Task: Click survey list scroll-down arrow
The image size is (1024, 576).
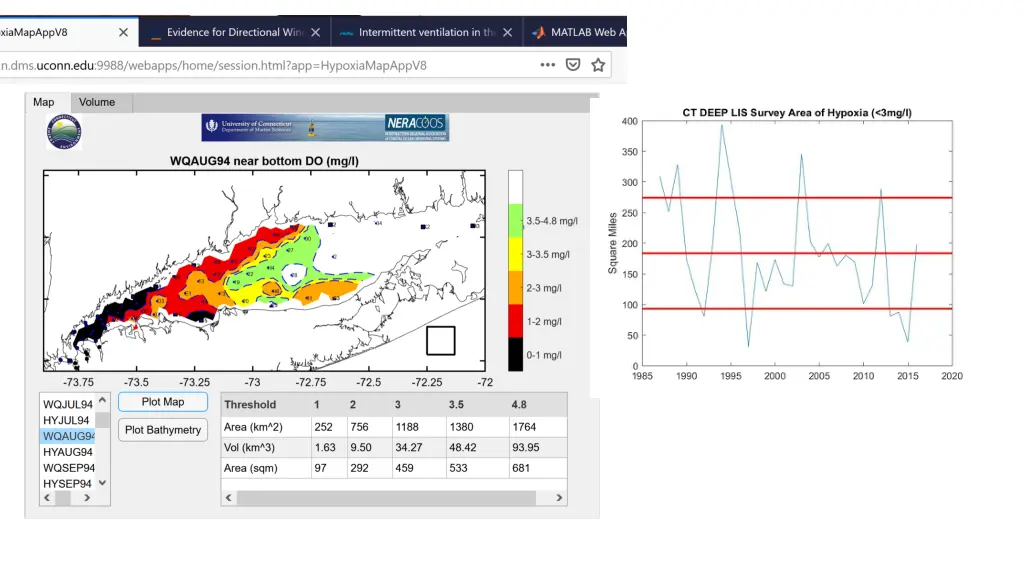Action: tap(103, 483)
